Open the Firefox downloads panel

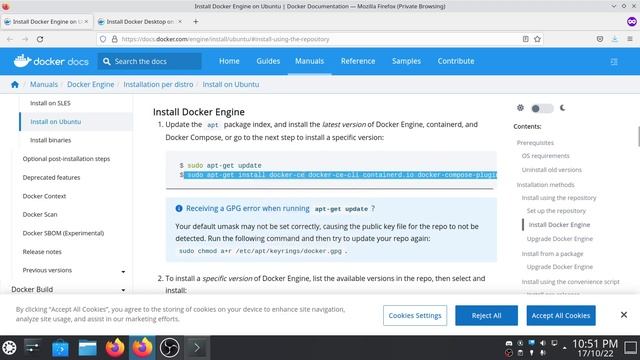click(615, 39)
